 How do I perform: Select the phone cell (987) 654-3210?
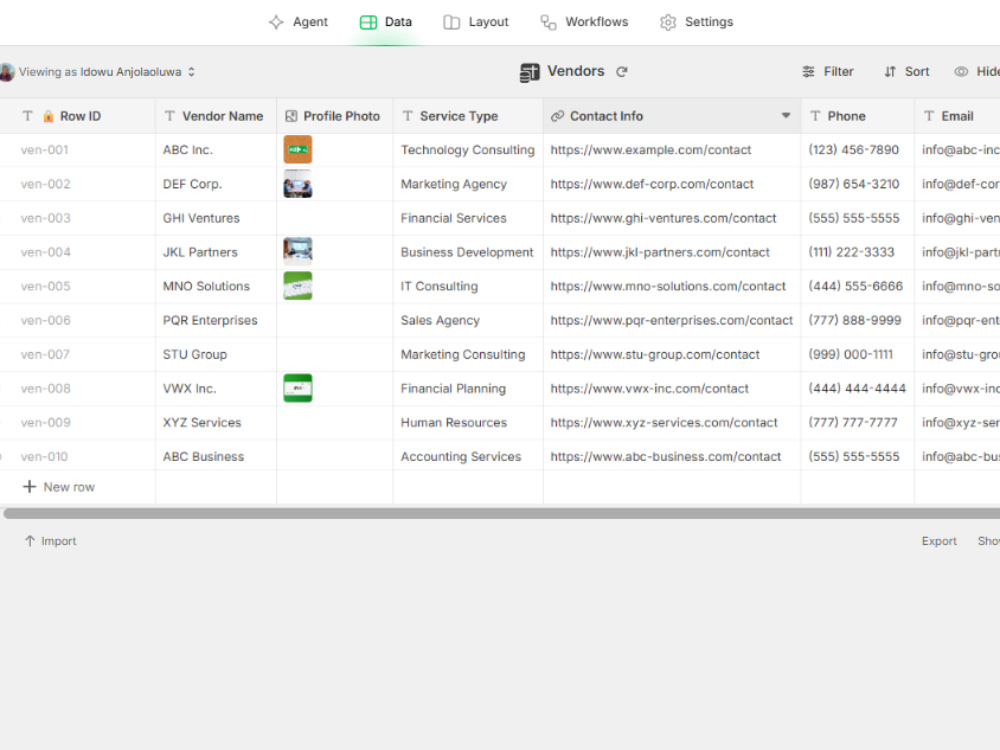[858, 184]
